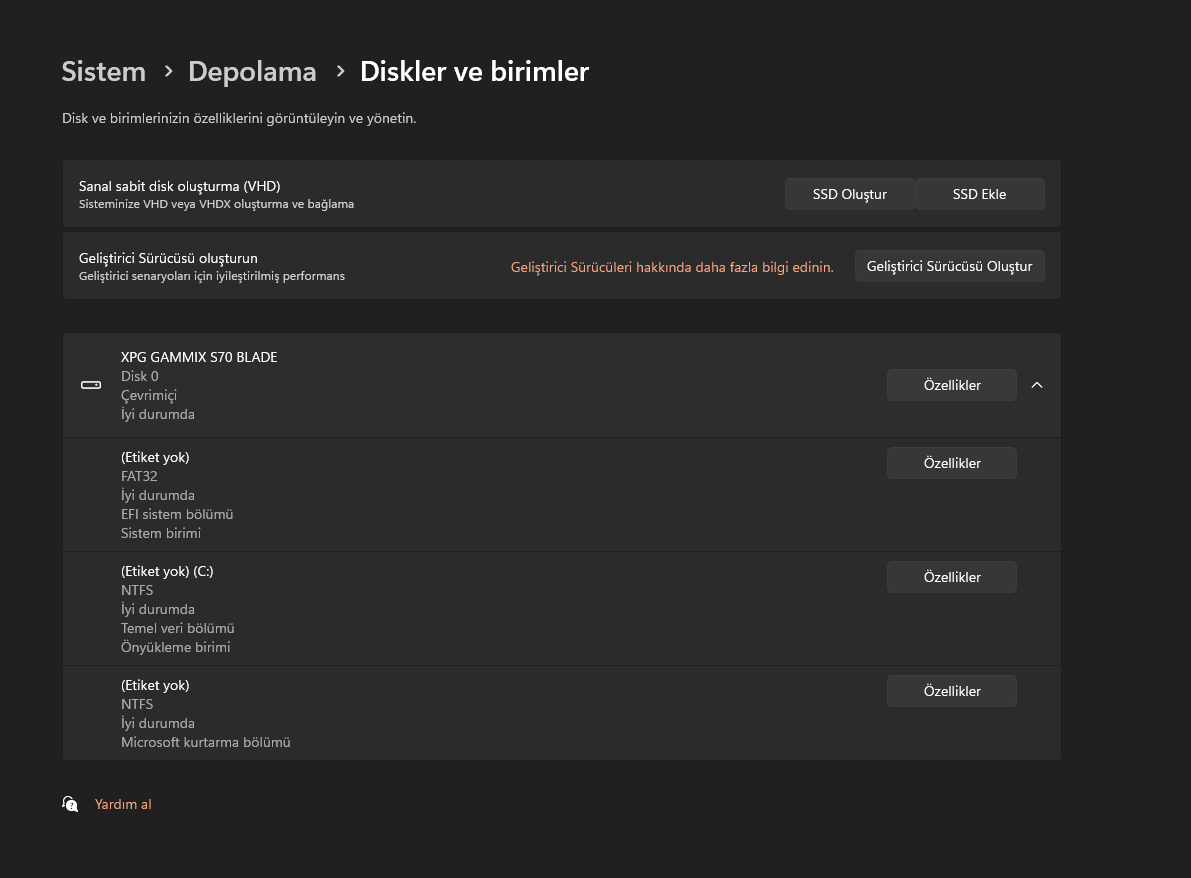Select the XPG GAMMIX S70 BLADE disk name
This screenshot has width=1191, height=878.
[199, 357]
